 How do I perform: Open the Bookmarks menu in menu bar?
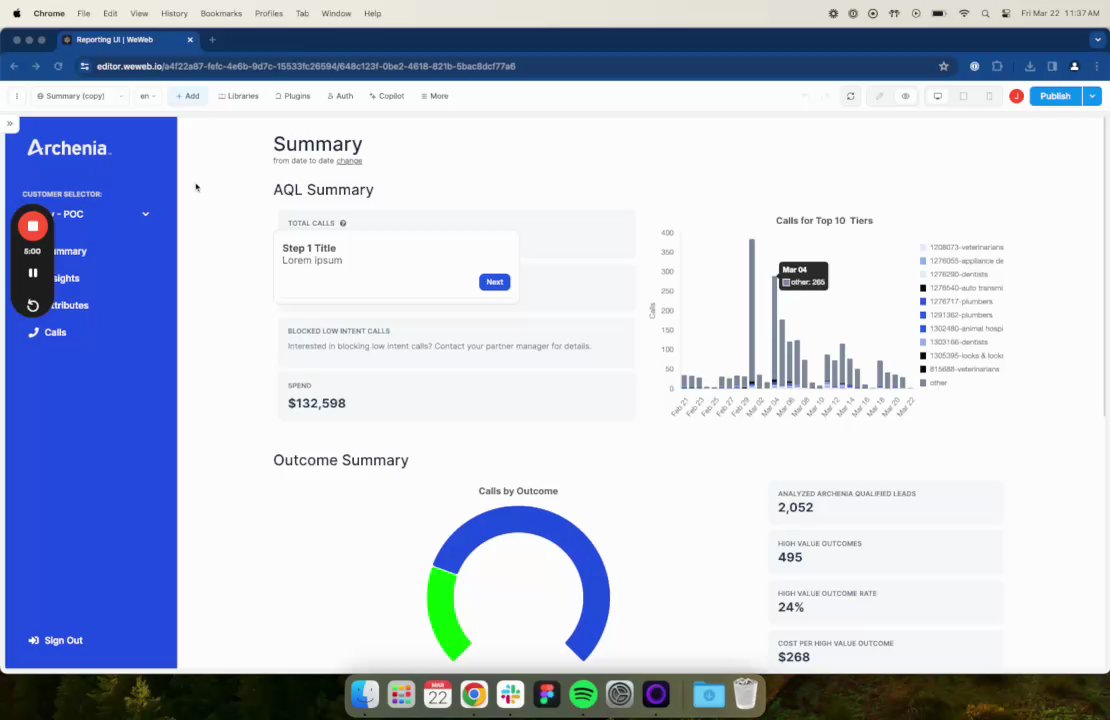[221, 13]
